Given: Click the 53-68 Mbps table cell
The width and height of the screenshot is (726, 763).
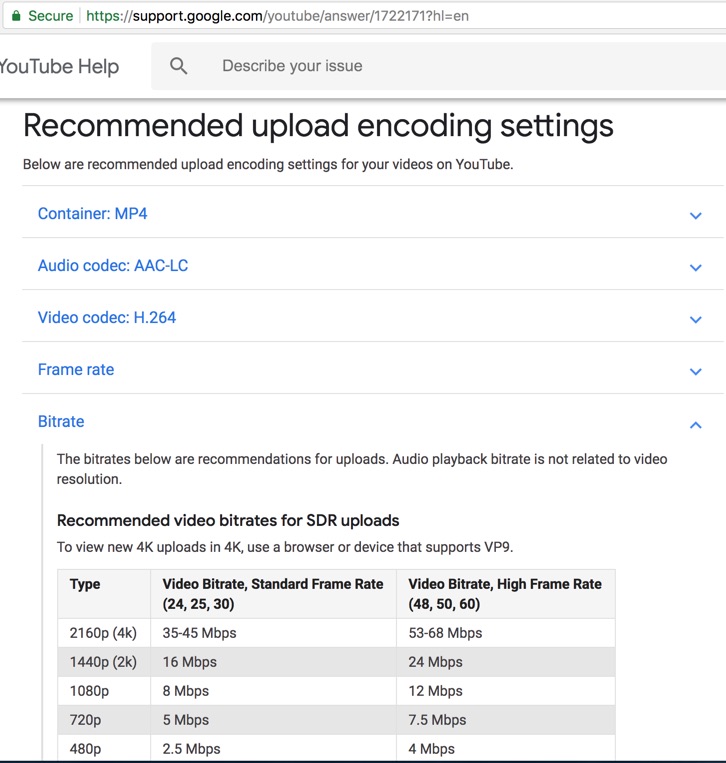Looking at the screenshot, I should (445, 633).
